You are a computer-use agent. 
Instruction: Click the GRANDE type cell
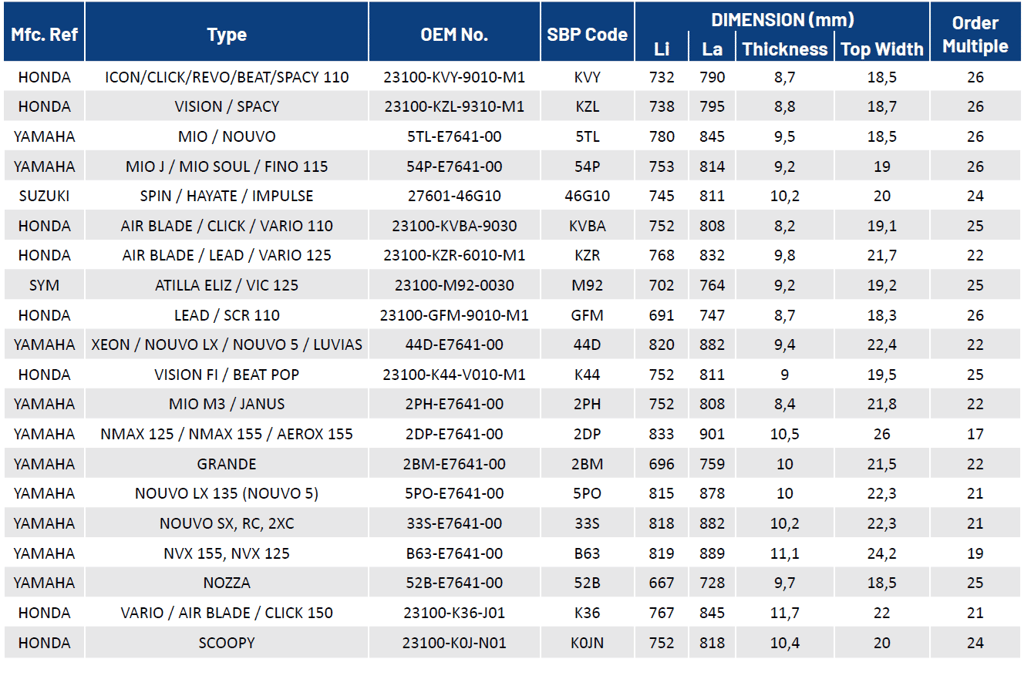[x=227, y=464]
